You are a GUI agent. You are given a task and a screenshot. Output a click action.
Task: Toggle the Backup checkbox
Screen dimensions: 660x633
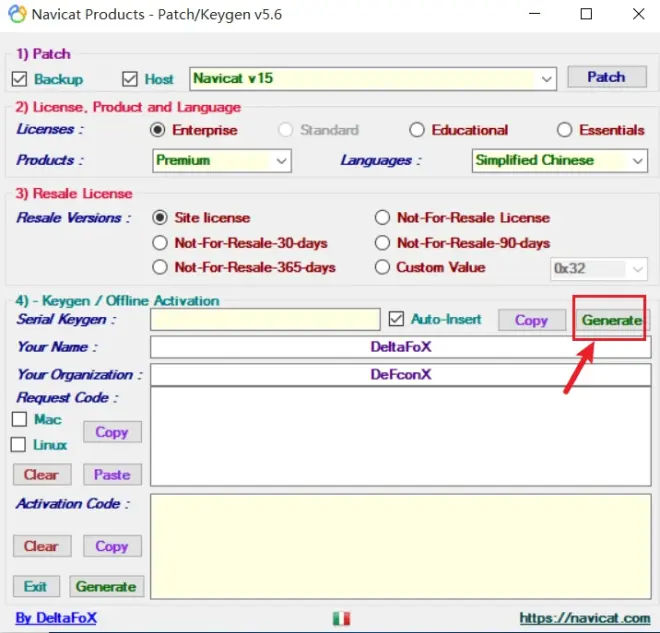click(x=19, y=79)
